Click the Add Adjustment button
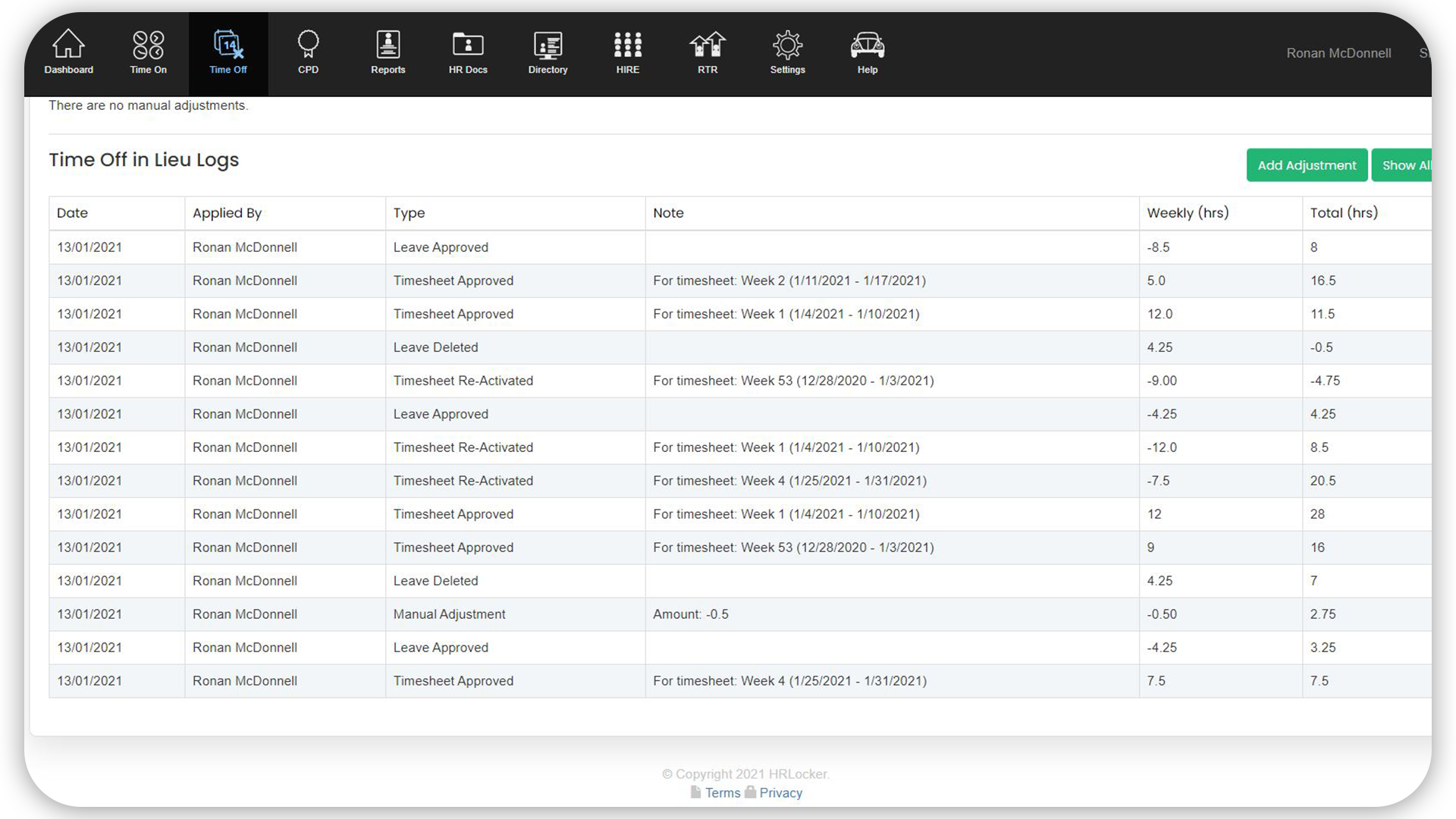1456x819 pixels. click(x=1306, y=165)
